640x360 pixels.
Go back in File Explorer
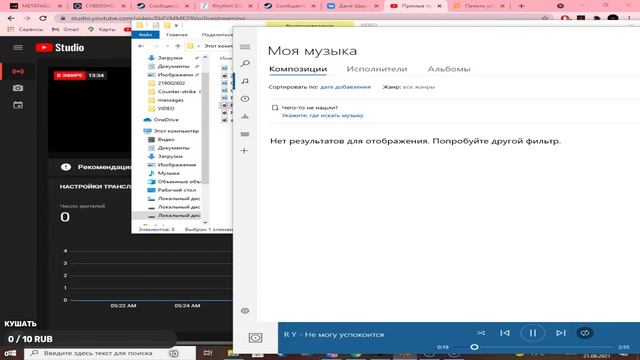click(x=141, y=46)
